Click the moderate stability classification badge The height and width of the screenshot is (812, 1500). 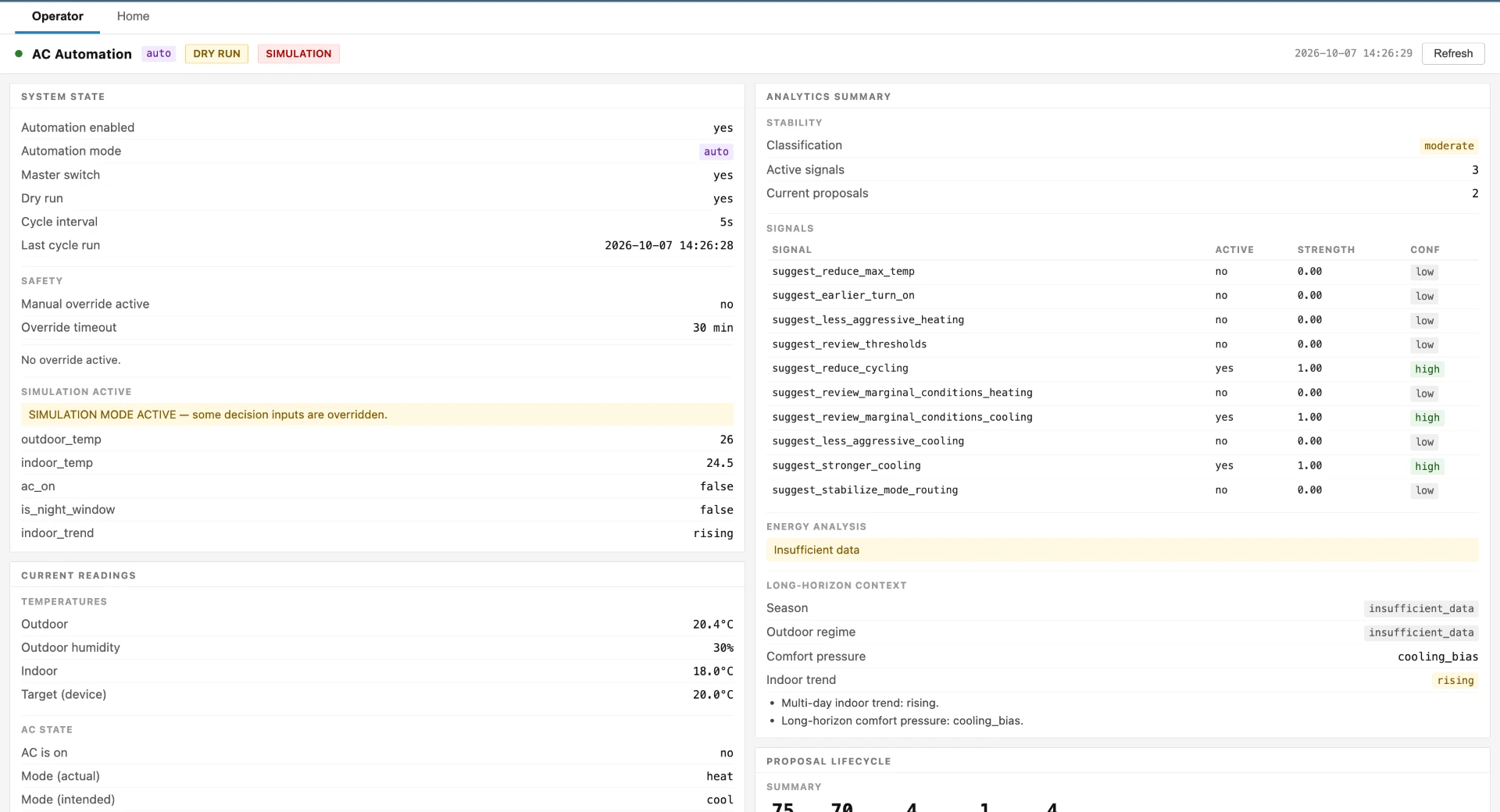click(1448, 146)
